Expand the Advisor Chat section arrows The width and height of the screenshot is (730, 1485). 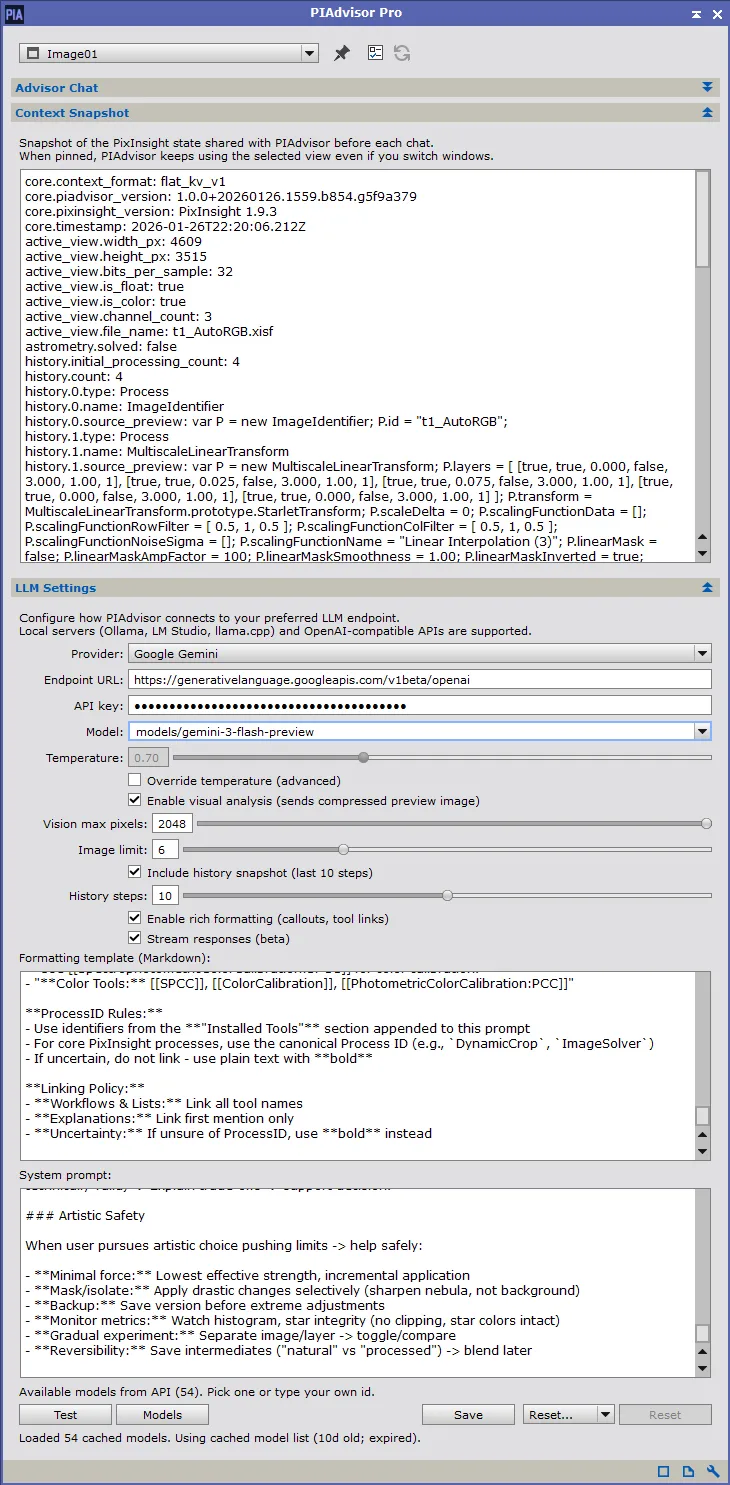[708, 88]
